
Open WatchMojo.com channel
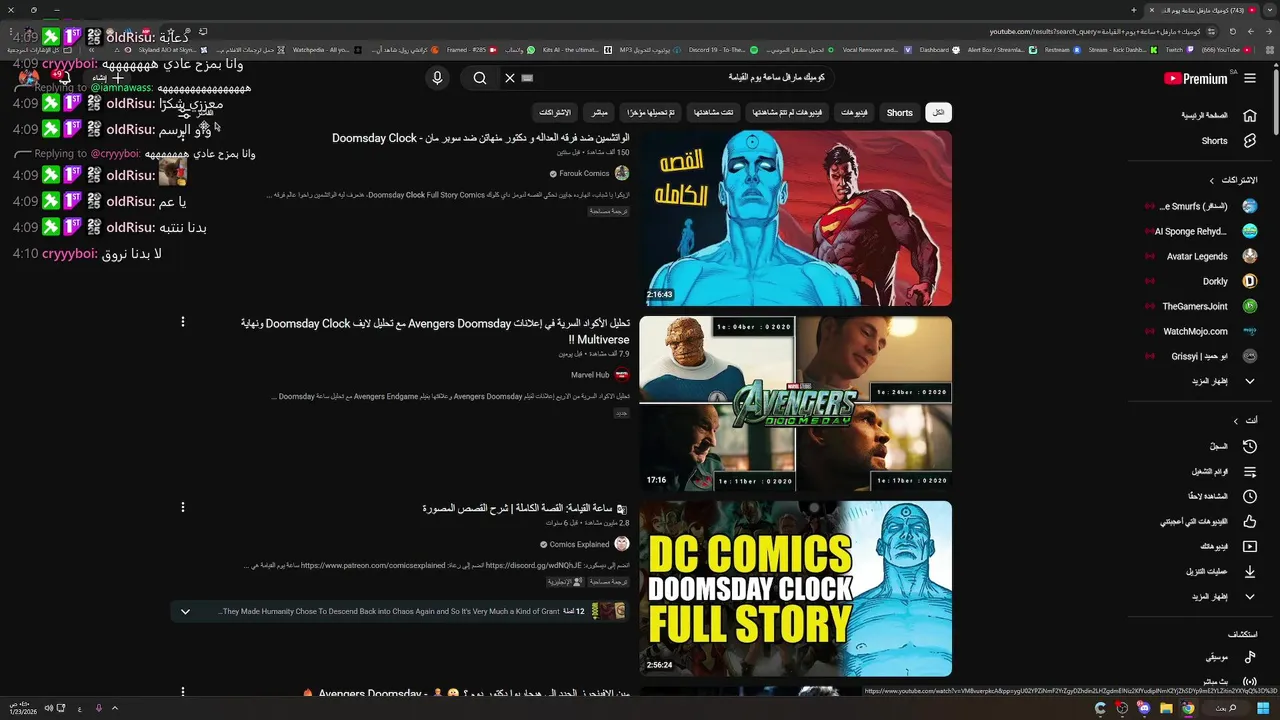click(1200, 331)
